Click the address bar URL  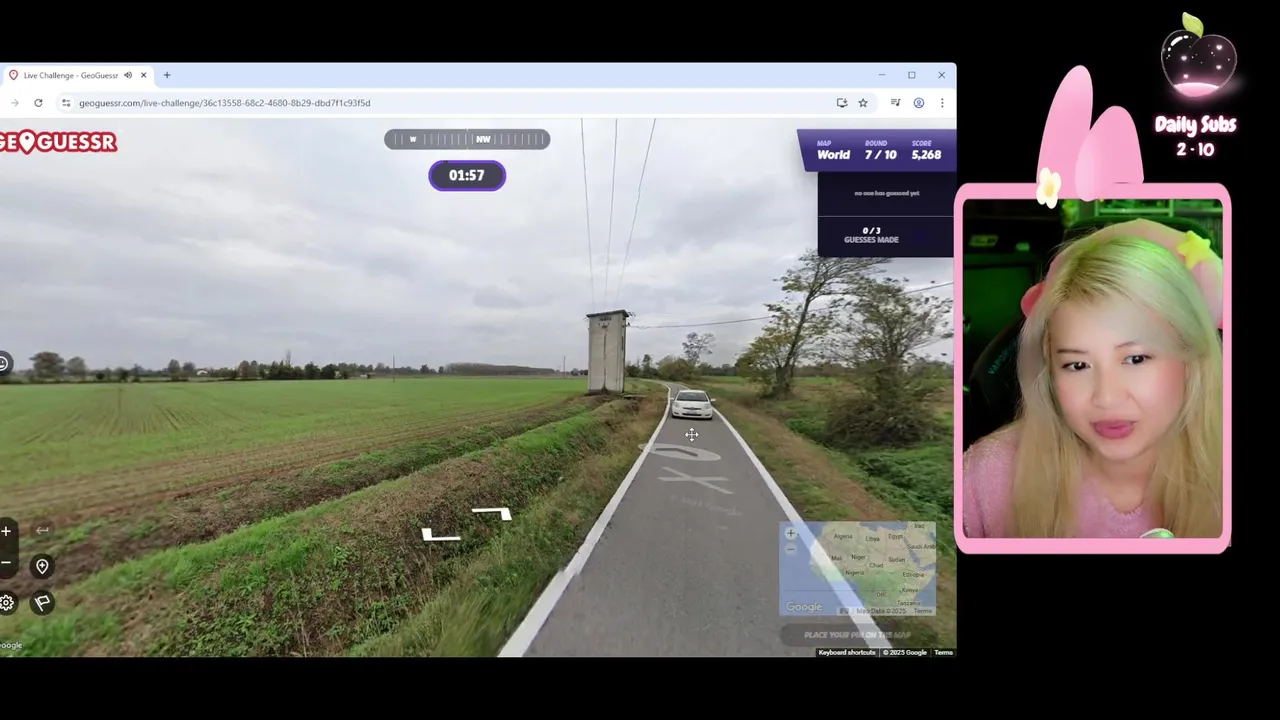tap(225, 103)
